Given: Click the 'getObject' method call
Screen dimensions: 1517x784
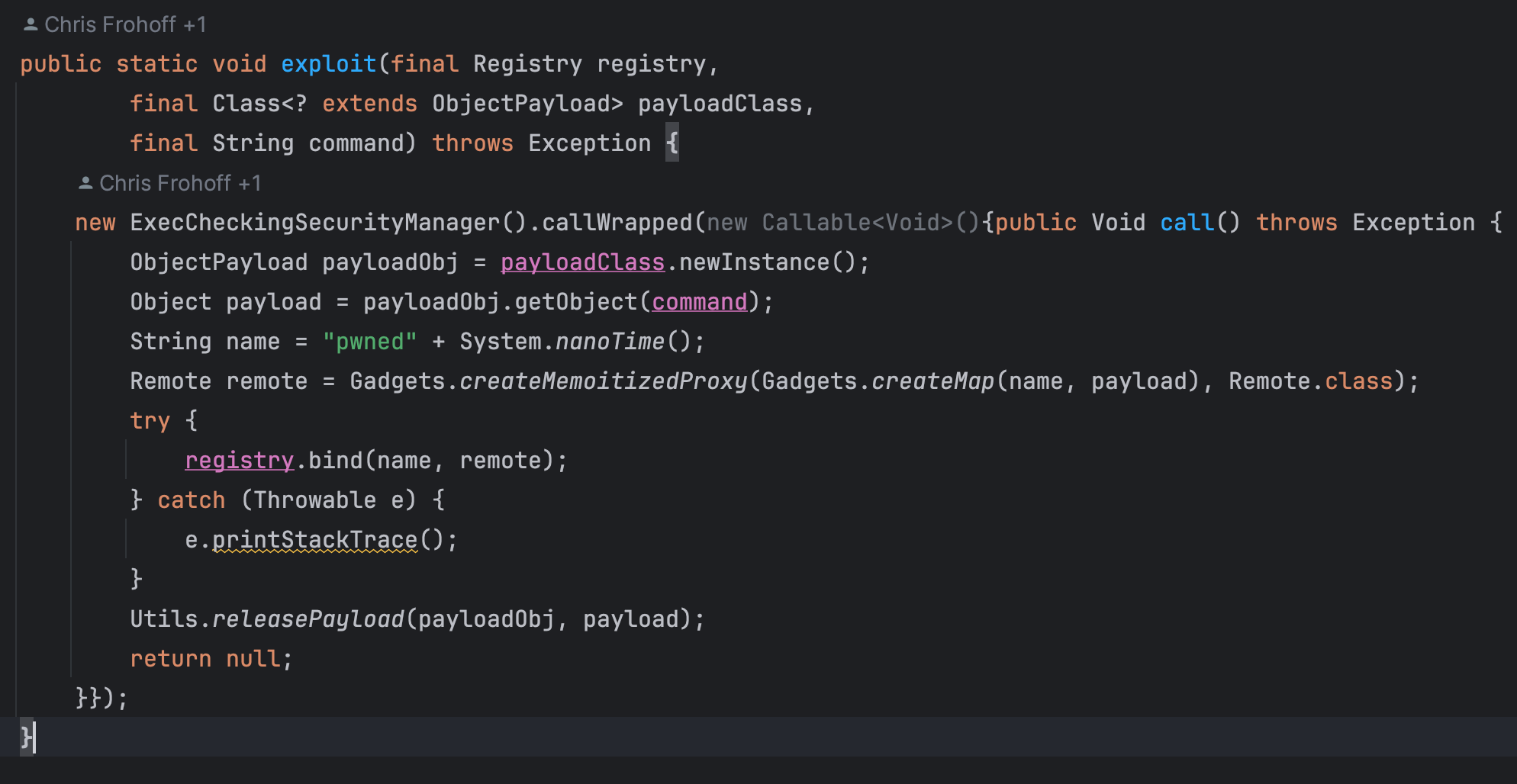Looking at the screenshot, I should click(x=576, y=302).
